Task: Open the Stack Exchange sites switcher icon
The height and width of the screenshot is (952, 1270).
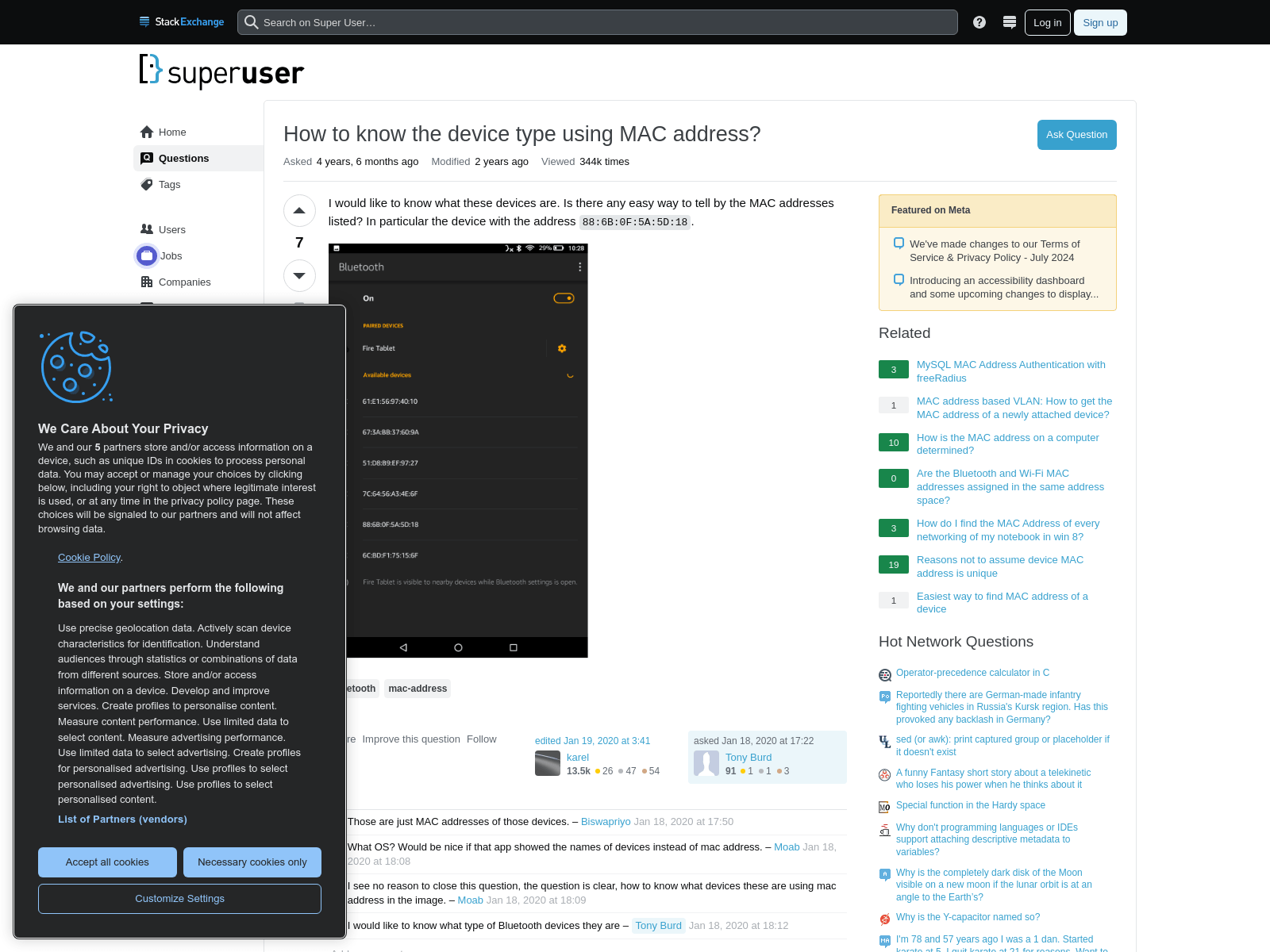Action: coord(1010,22)
